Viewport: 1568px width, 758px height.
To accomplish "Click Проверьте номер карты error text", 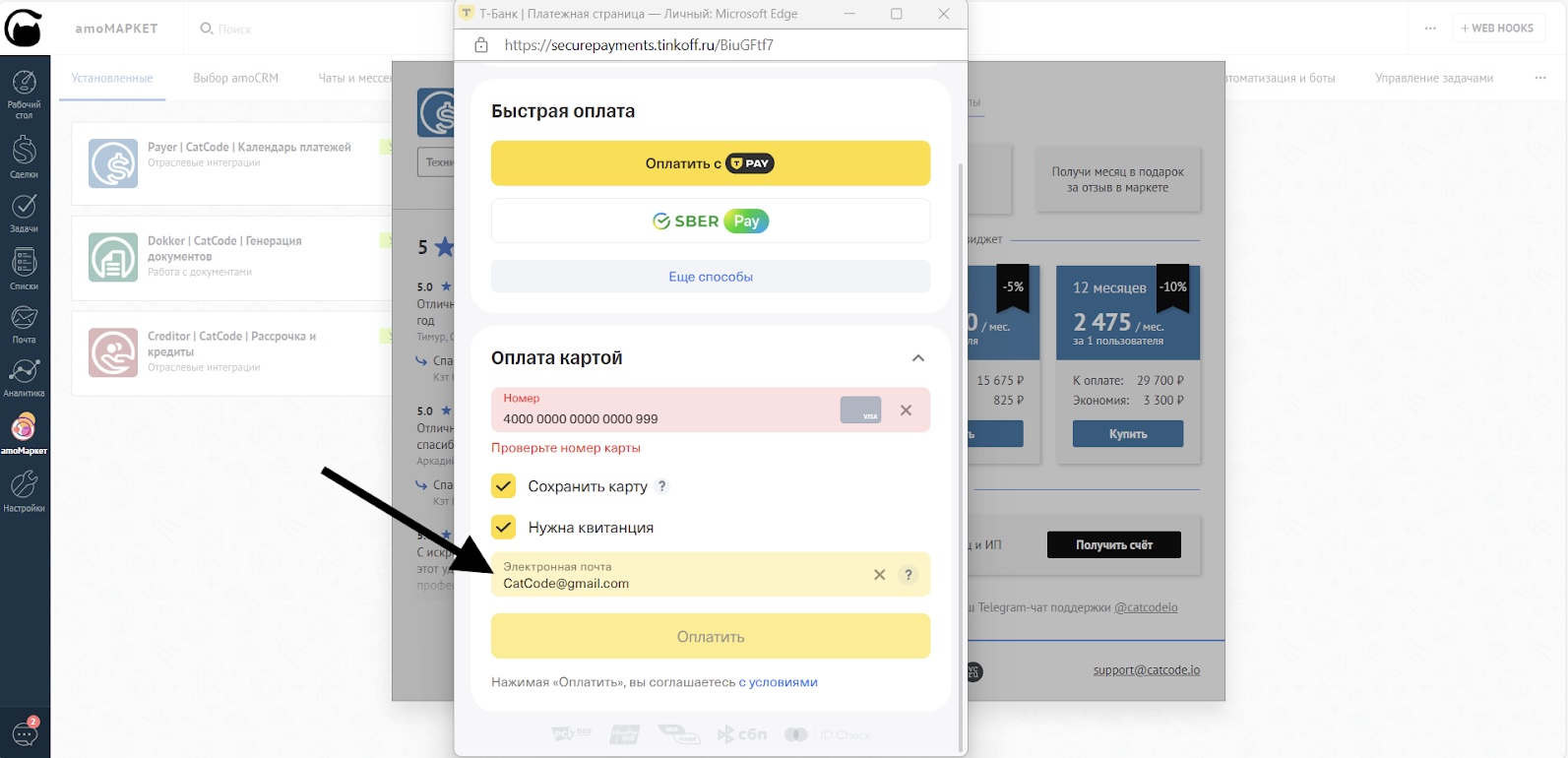I will coord(566,448).
